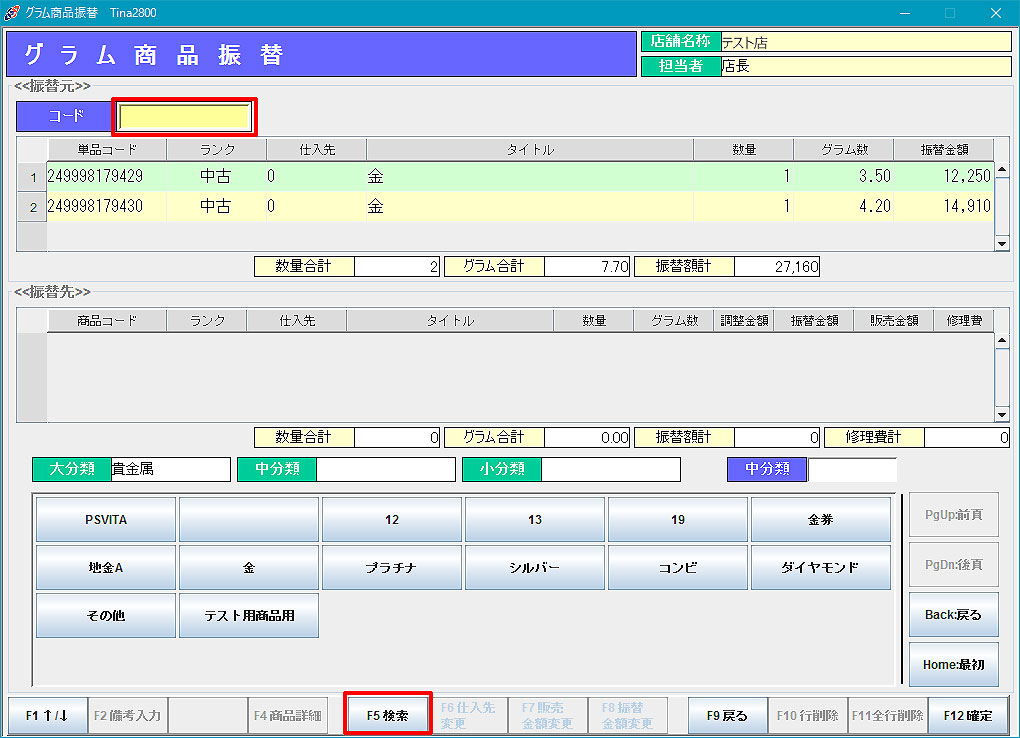Select the プラチナ category button

(391, 567)
